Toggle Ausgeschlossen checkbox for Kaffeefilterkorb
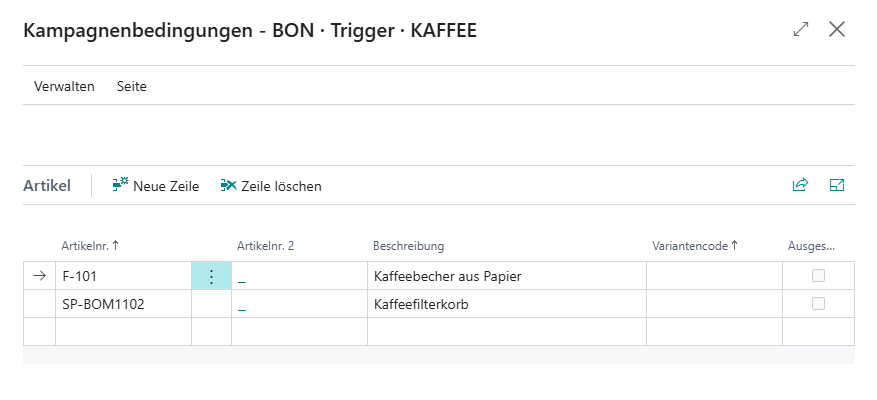The image size is (877, 400). [x=818, y=304]
